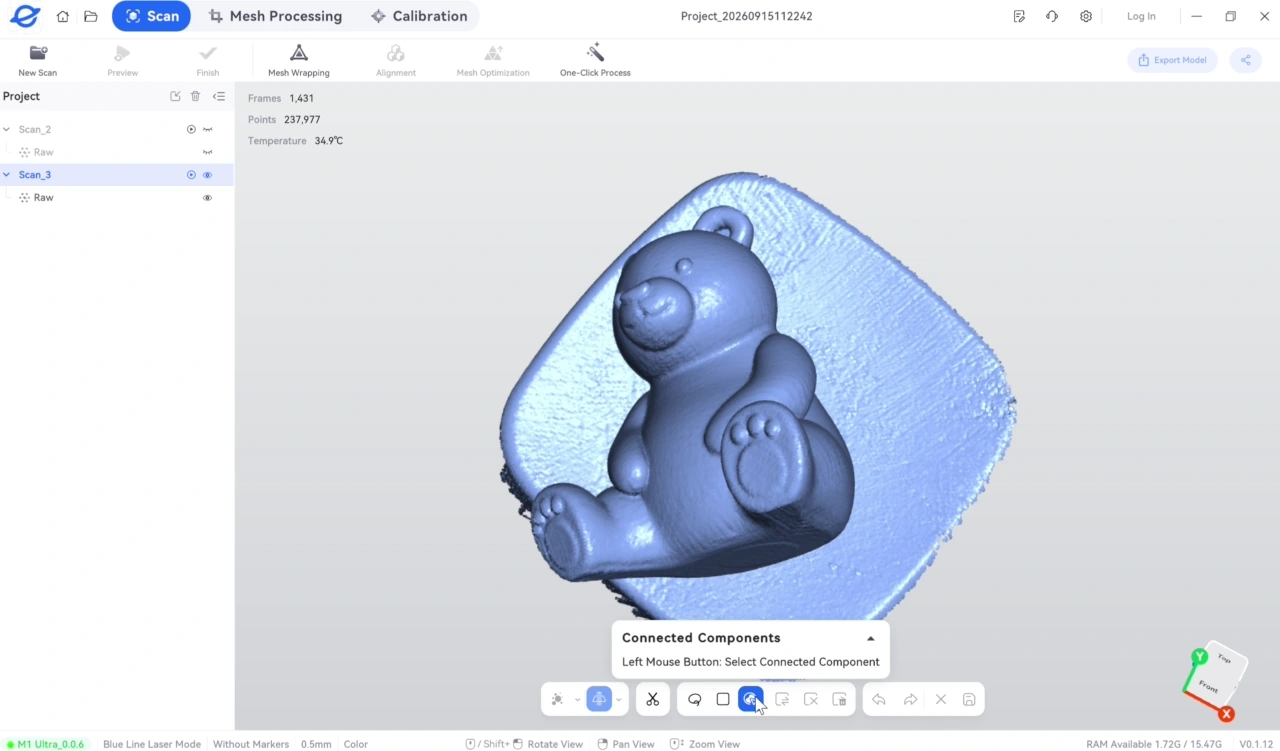Select the rectangle selection tool
1280x751 pixels.
coord(723,699)
